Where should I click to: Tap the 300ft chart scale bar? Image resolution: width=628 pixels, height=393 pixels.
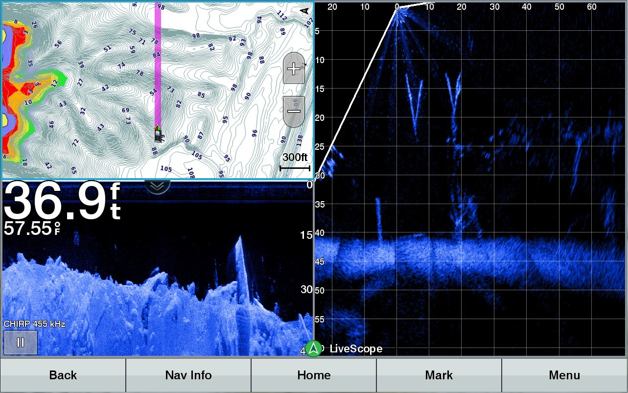[x=295, y=161]
